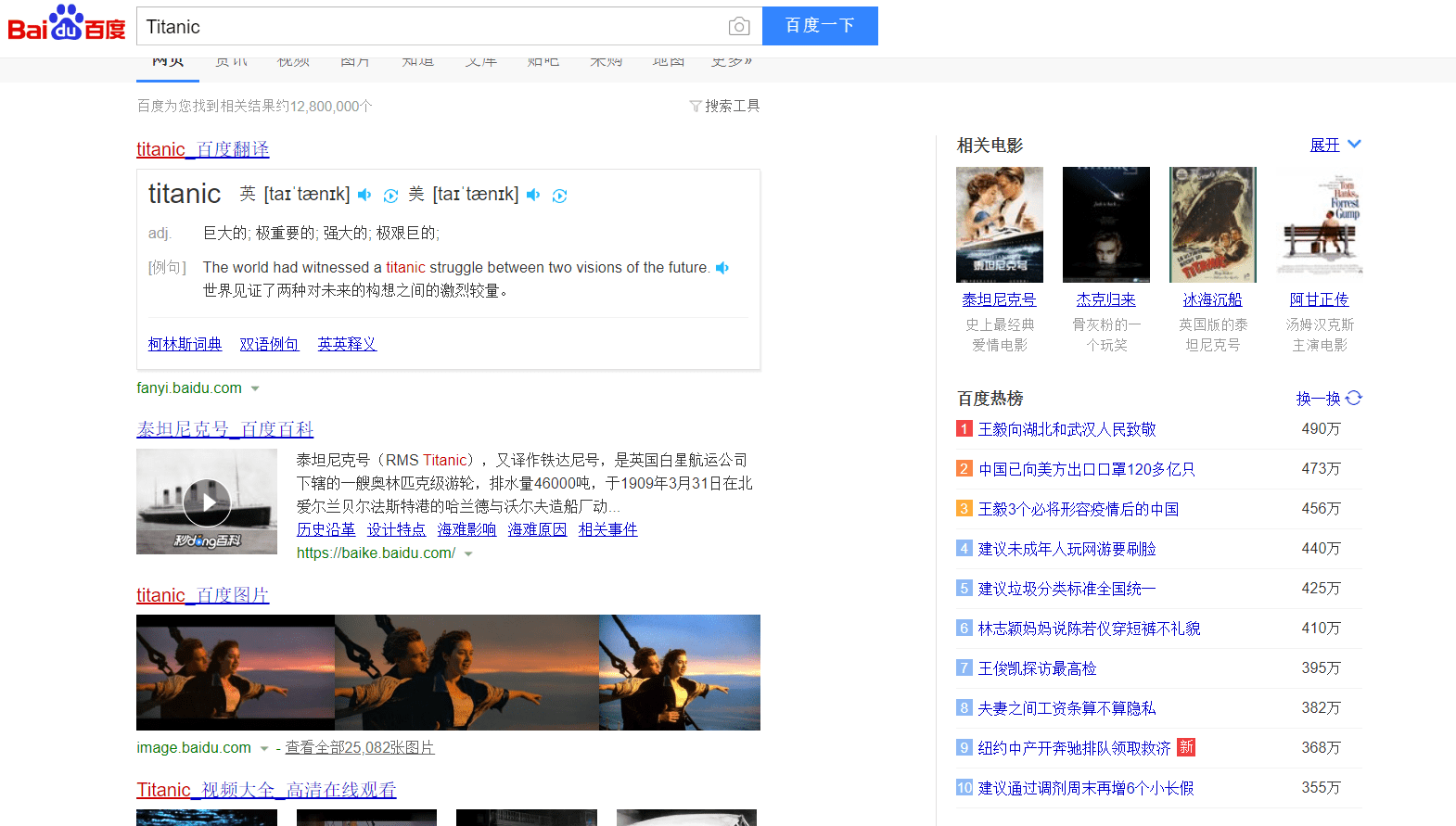The image size is (1456, 826).
Task: Open 泰坦尼克号_百度百科 result
Action: 225,429
